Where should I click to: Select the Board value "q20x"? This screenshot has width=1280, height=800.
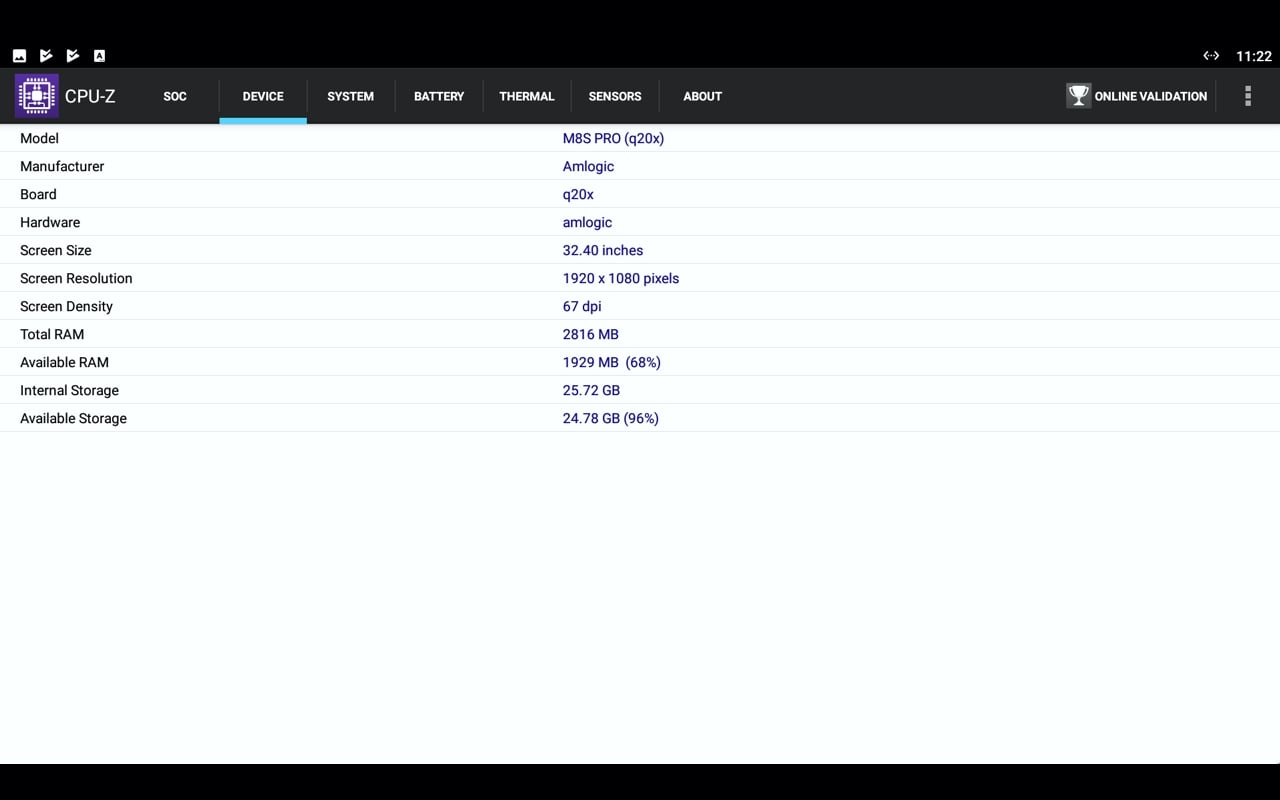click(x=578, y=194)
